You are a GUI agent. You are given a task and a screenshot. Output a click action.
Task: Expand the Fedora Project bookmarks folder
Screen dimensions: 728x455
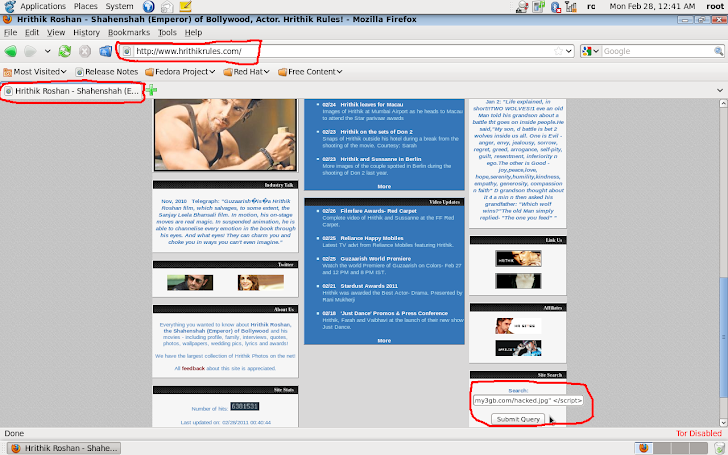tap(180, 72)
